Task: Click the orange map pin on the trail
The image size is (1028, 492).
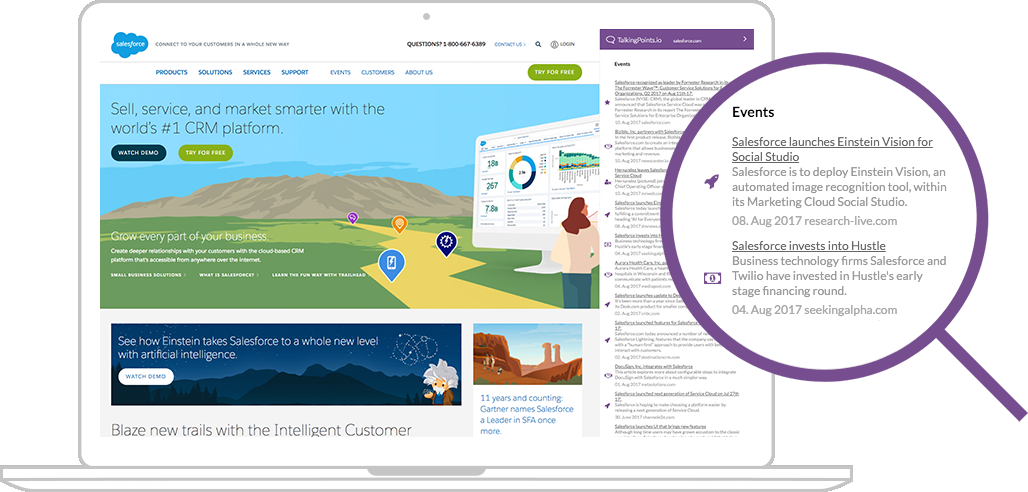Action: pyautogui.click(x=399, y=225)
